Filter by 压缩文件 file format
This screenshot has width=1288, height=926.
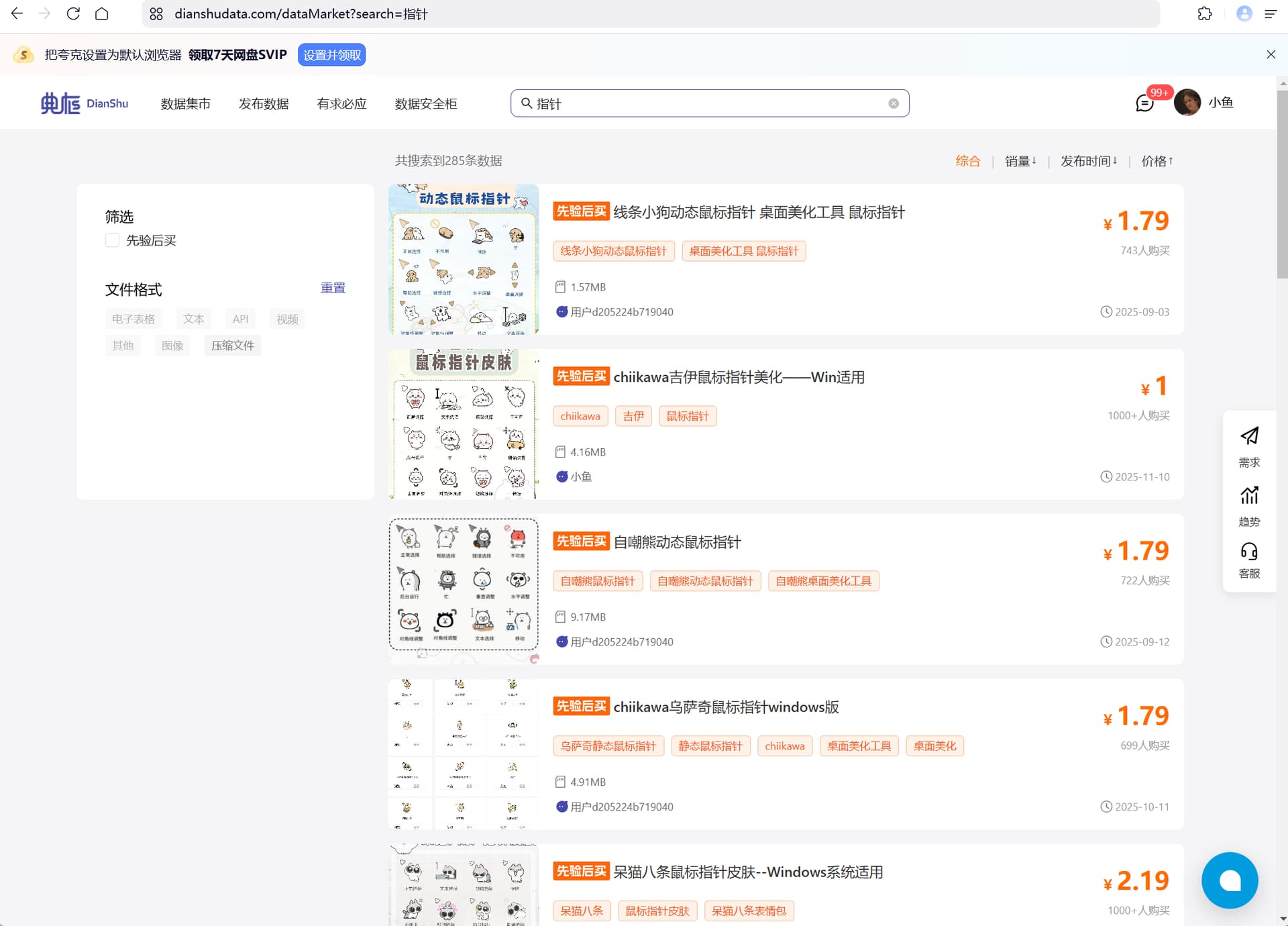click(232, 346)
